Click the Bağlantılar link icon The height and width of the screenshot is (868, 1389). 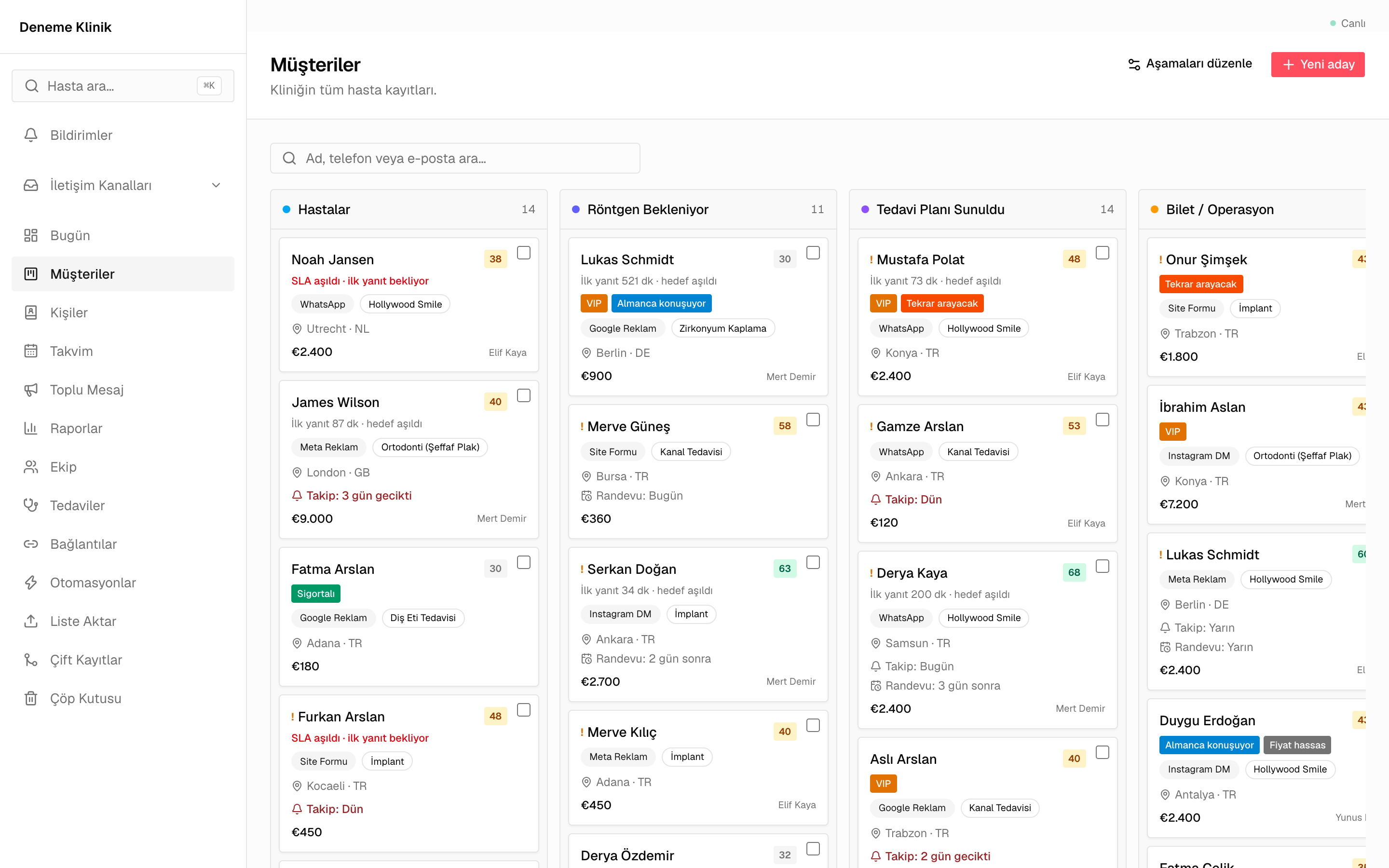[31, 543]
